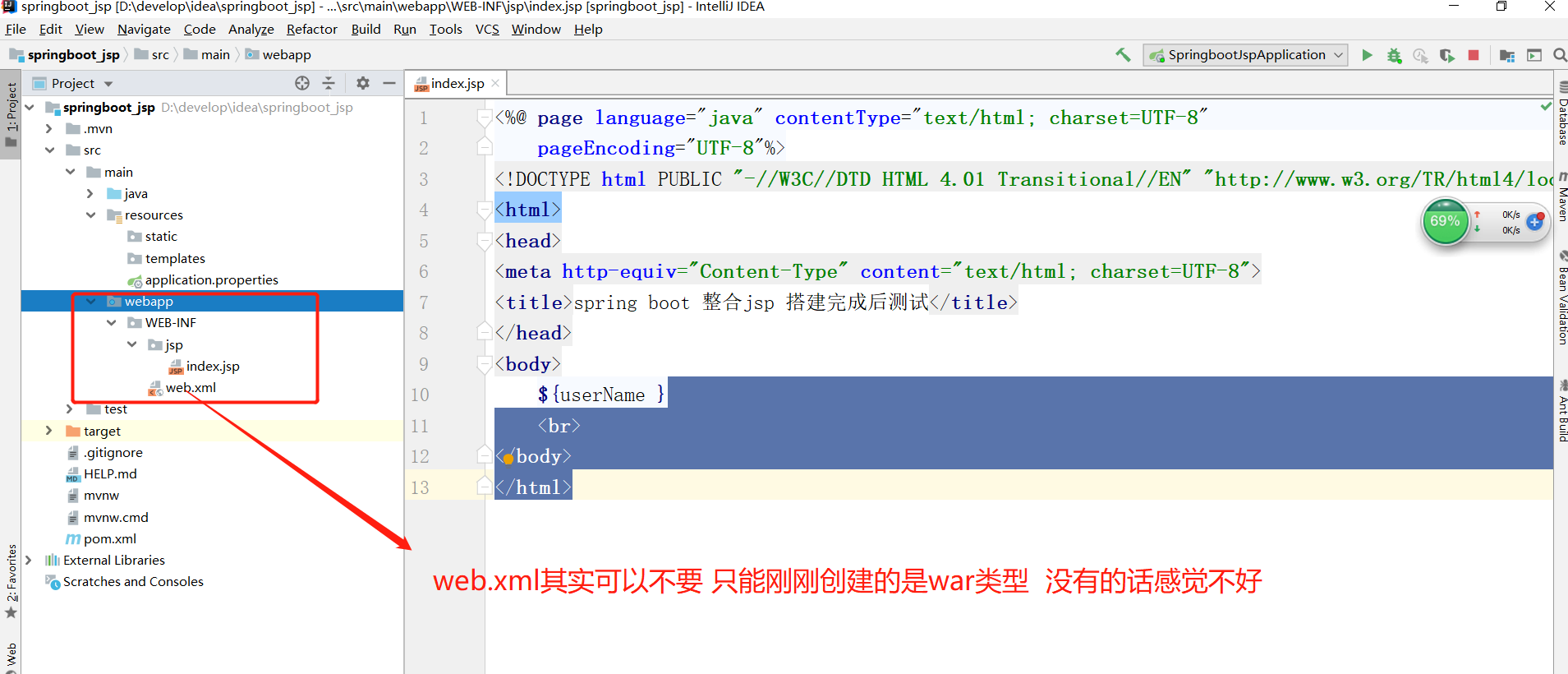Click the blue plus on floating widget
The width and height of the screenshot is (1568, 674).
pyautogui.click(x=1534, y=222)
